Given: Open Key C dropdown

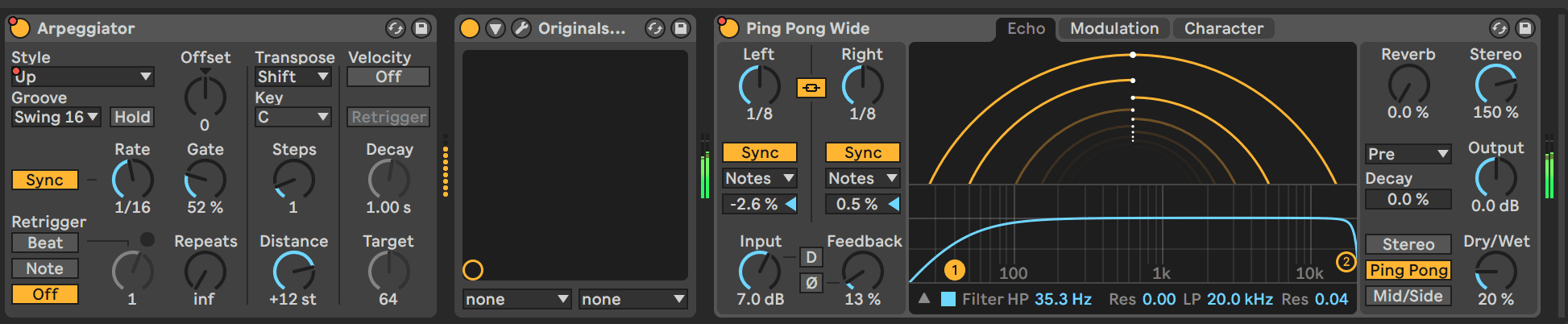Looking at the screenshot, I should [293, 117].
